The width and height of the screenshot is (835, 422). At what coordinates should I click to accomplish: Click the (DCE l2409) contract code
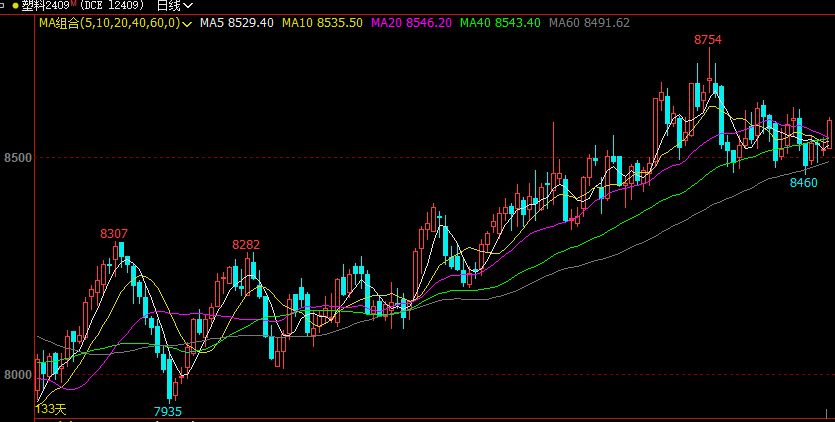[x=113, y=6]
